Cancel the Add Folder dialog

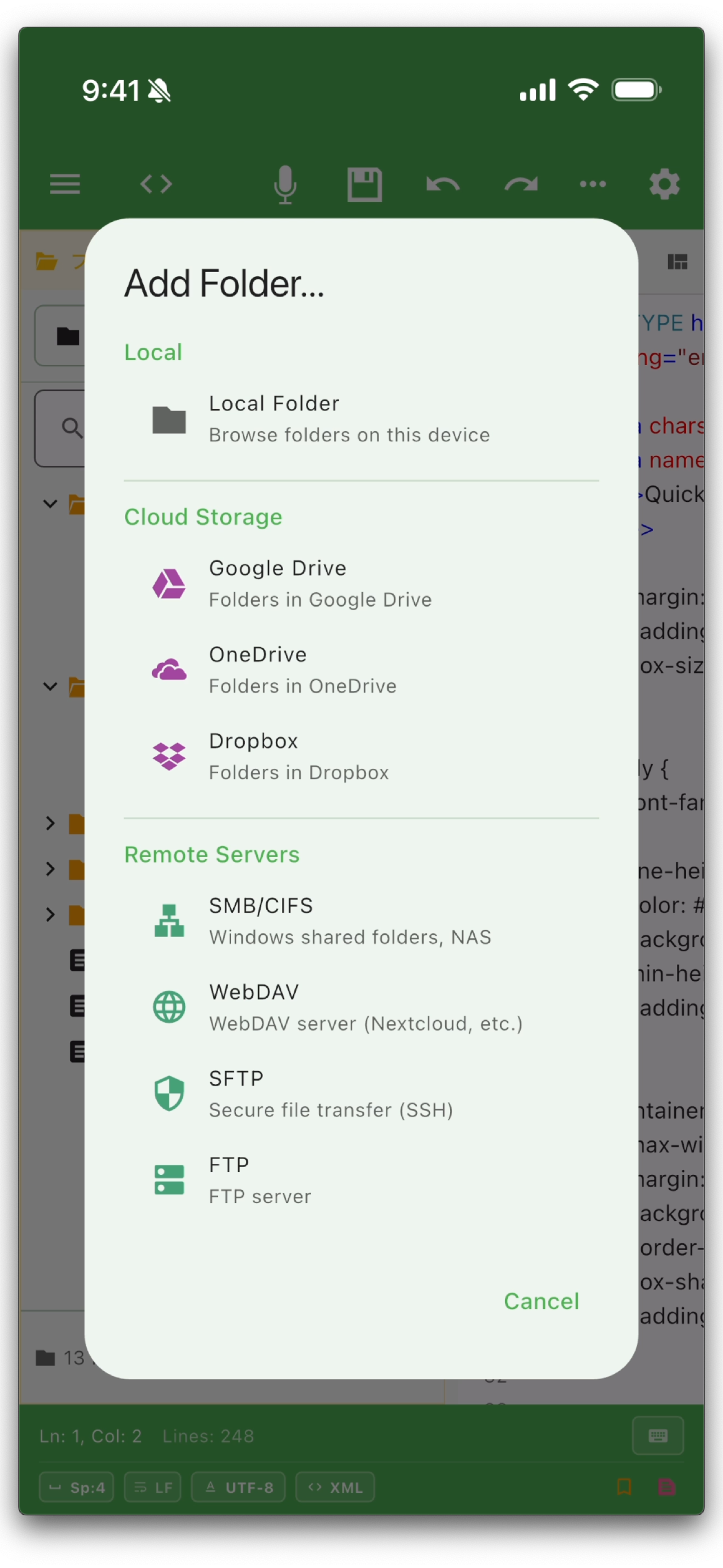(x=541, y=1301)
